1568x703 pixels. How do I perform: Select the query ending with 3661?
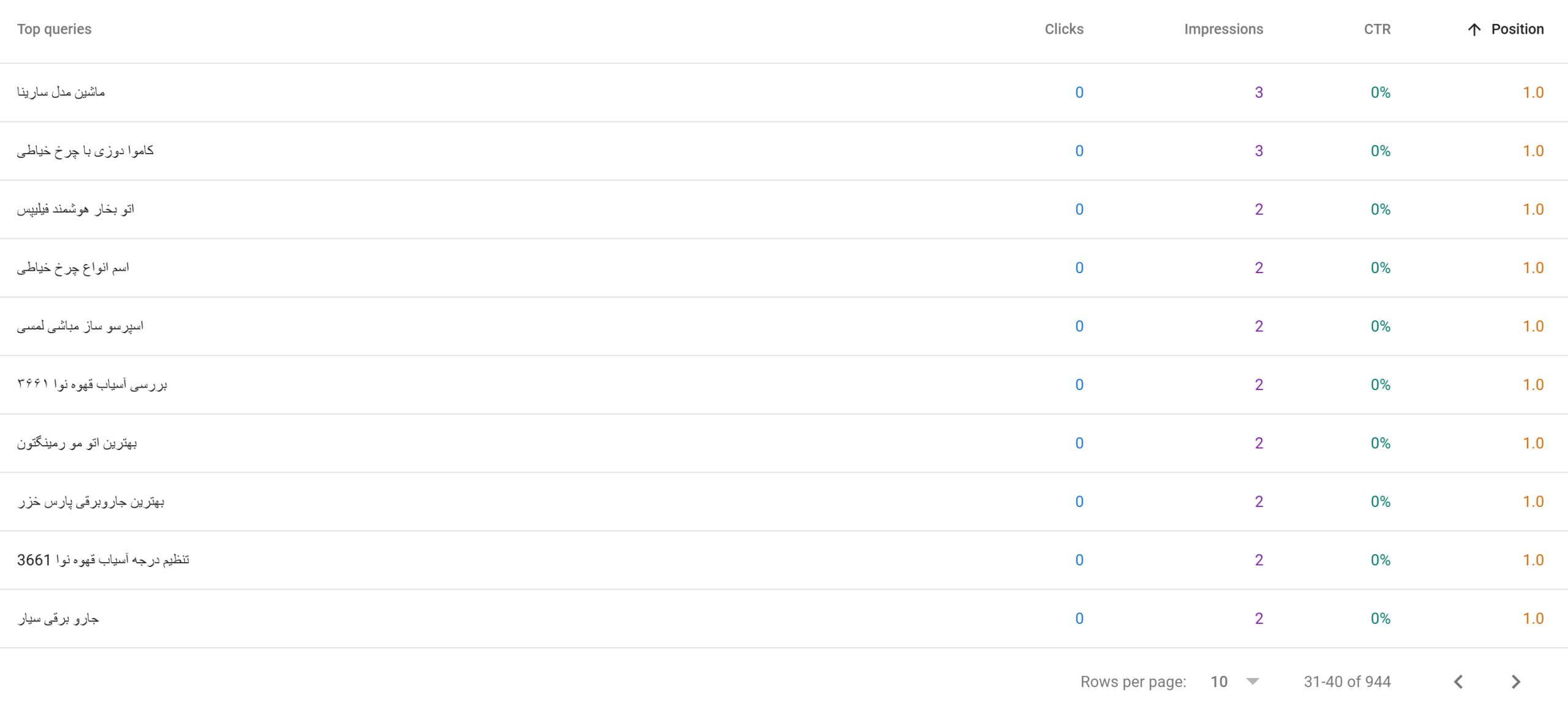103,560
